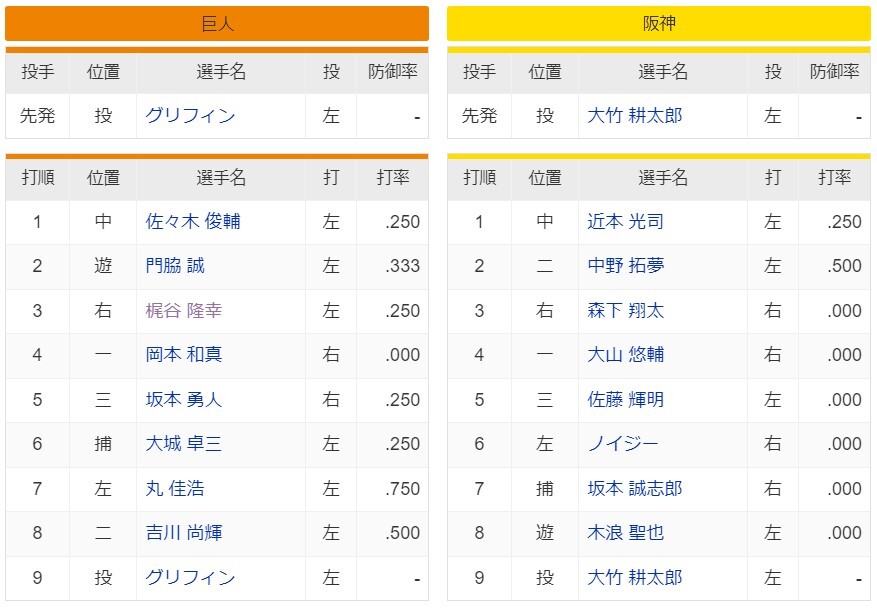Open catcher 大城 卓三 link
This screenshot has width=877, height=608.
[x=183, y=444]
